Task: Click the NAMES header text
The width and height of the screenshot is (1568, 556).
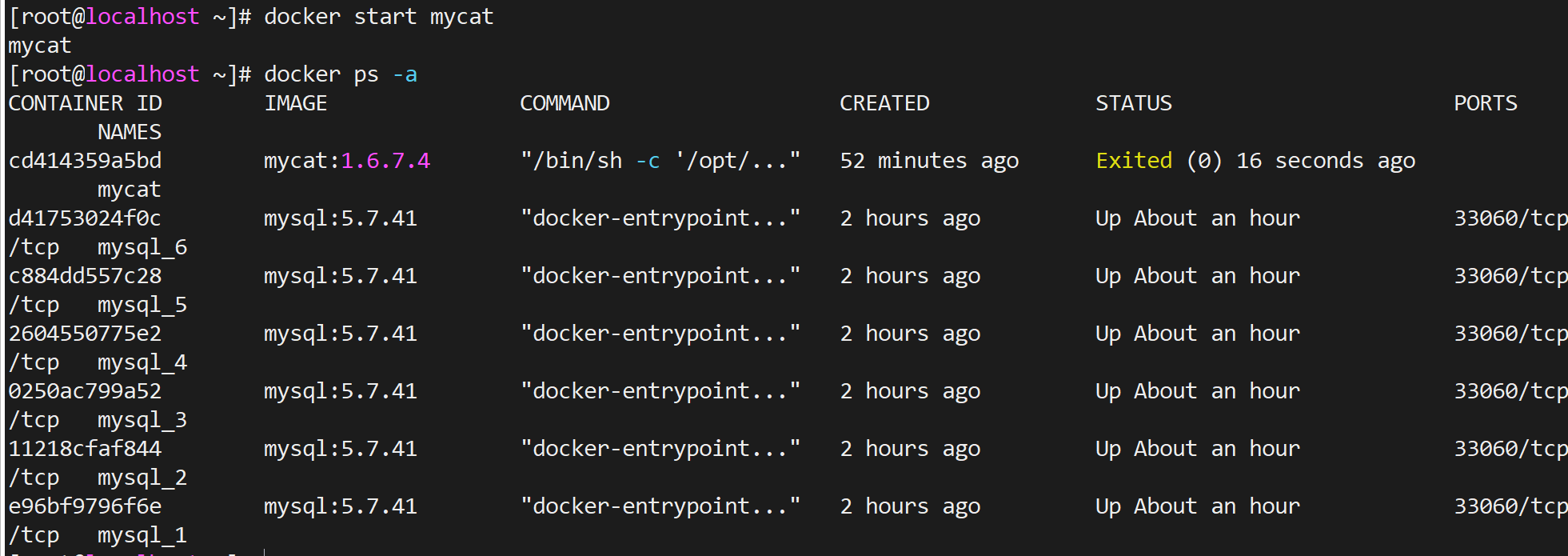Action: [130, 132]
